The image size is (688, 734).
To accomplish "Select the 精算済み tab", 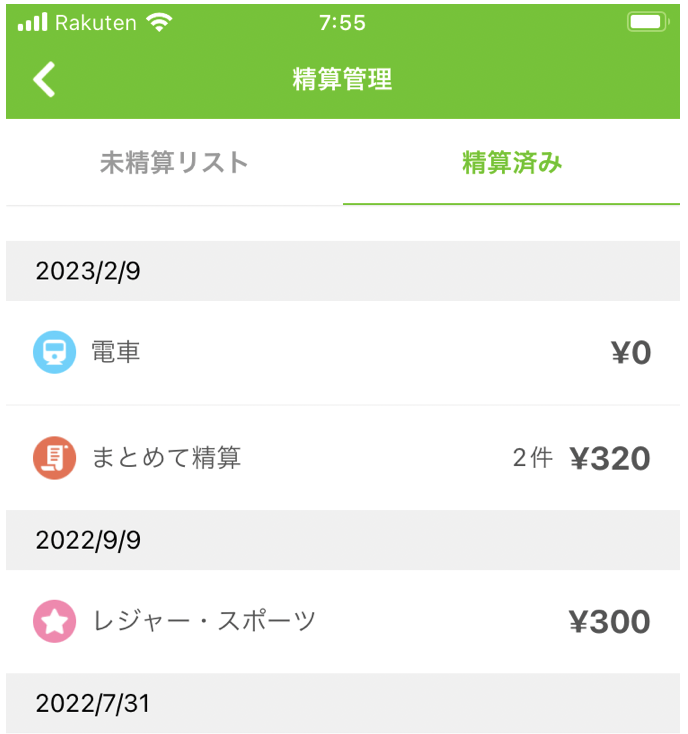I will coord(512,162).
